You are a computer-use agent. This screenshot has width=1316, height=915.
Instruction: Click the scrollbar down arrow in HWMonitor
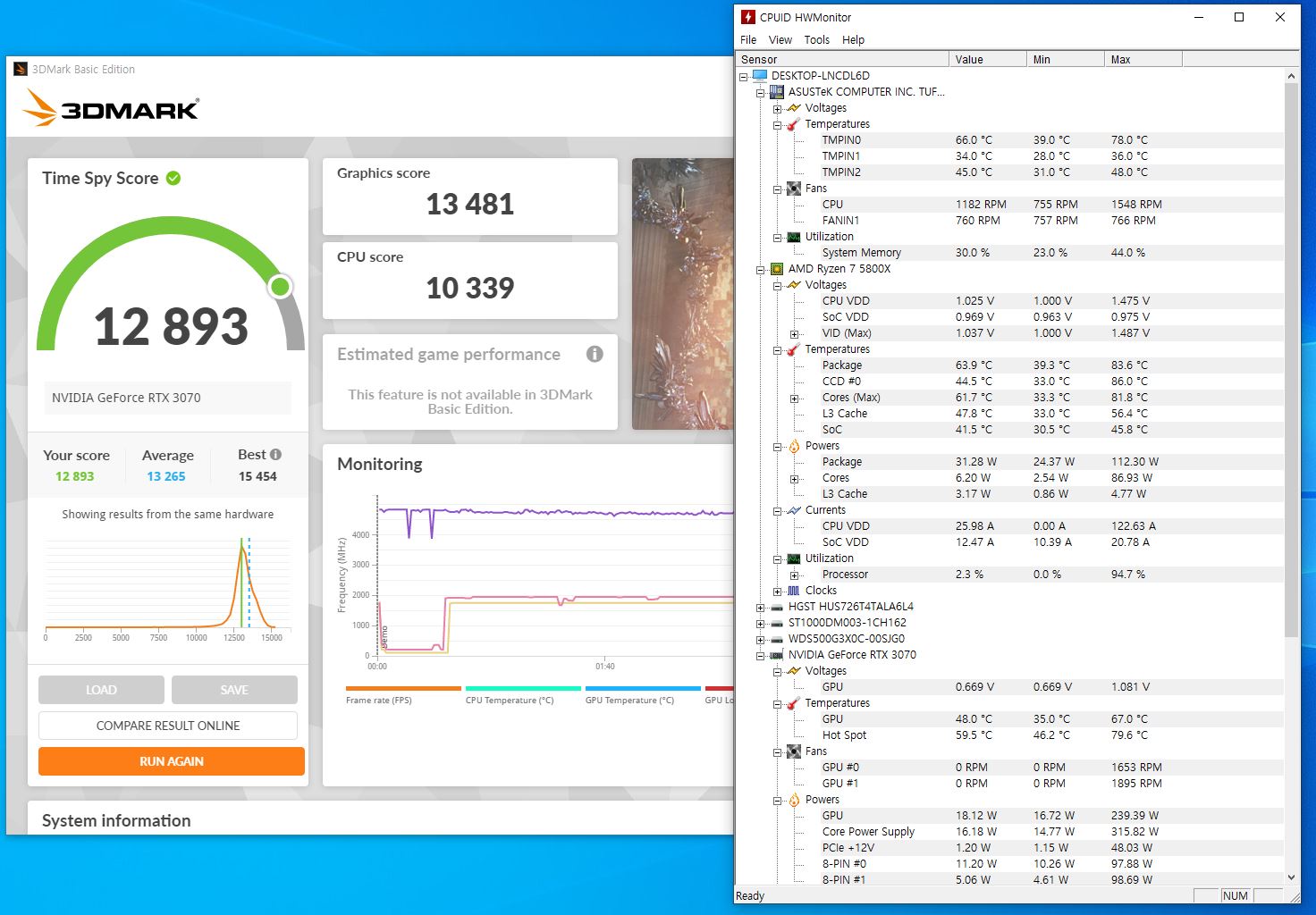(x=1291, y=877)
